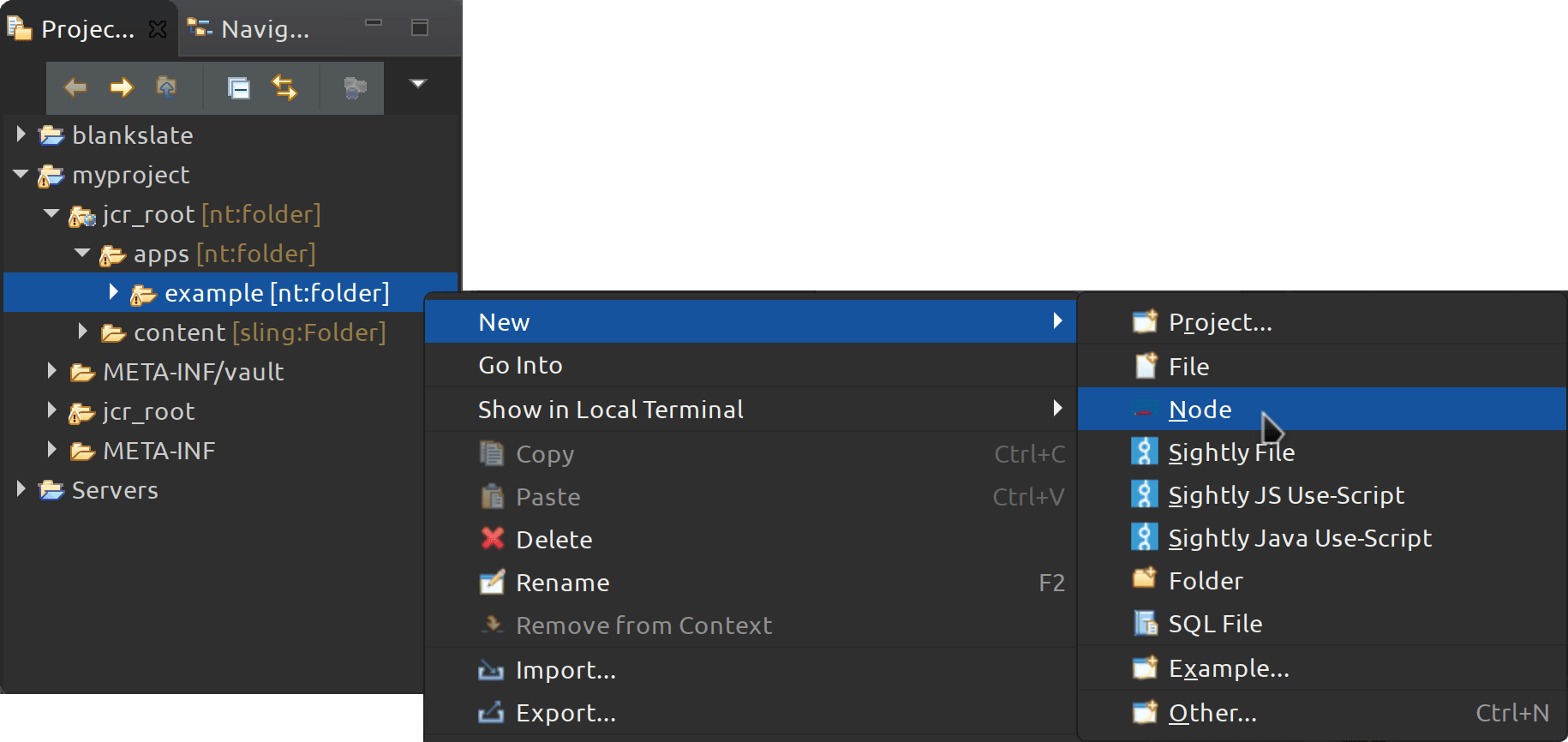Image resolution: width=1568 pixels, height=742 pixels.
Task: Create a new Node from submenu
Action: (x=1322, y=410)
